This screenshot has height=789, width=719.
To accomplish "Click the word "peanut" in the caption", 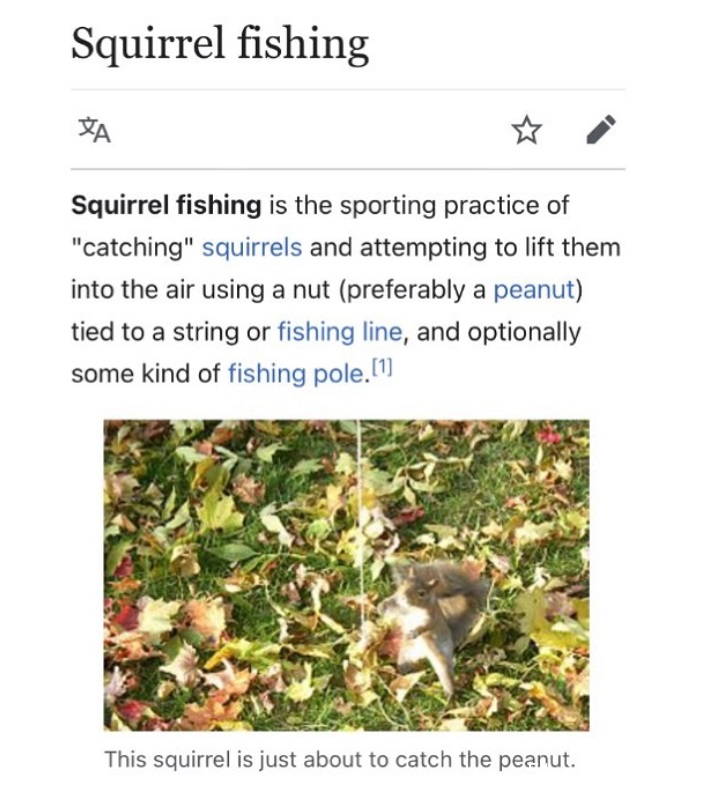I will tap(536, 760).
